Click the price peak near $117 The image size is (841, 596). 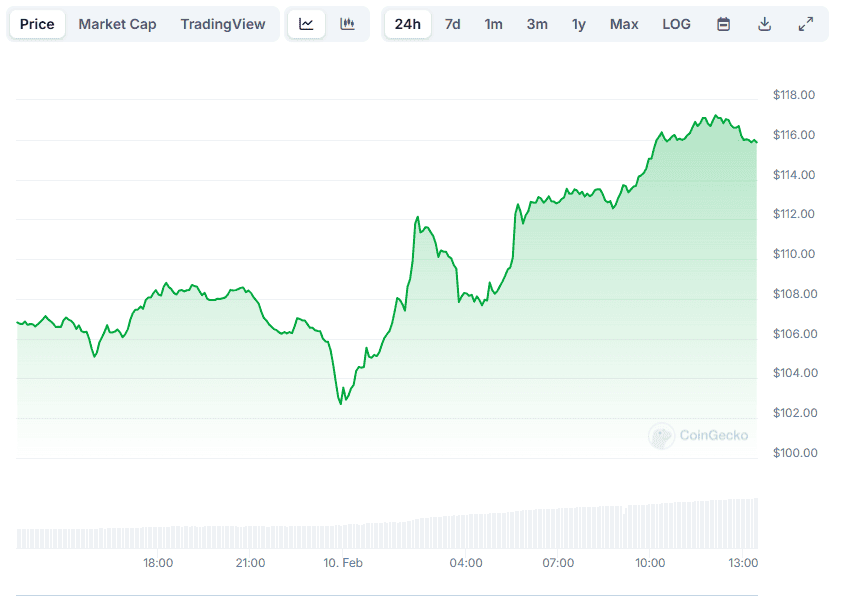tap(706, 117)
